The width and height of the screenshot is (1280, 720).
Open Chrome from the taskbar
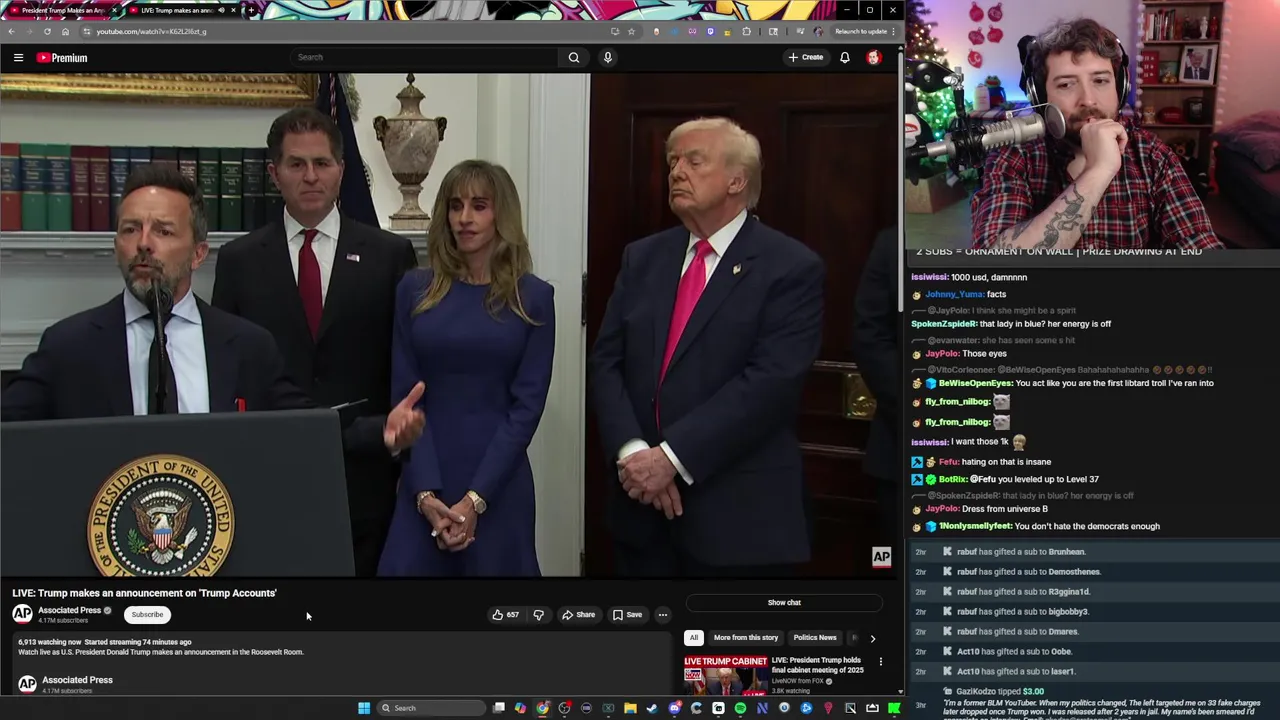pos(542,708)
